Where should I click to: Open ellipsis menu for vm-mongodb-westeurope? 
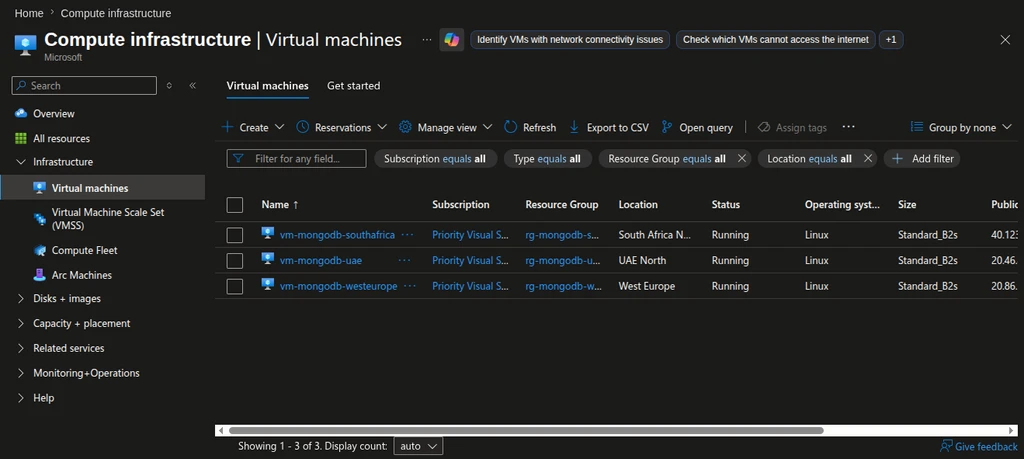pos(409,286)
